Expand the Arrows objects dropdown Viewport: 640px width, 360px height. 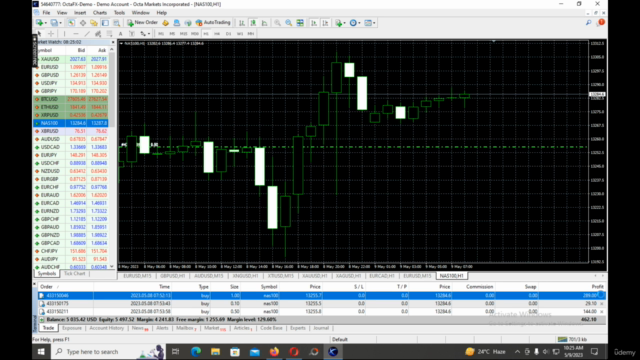click(149, 34)
